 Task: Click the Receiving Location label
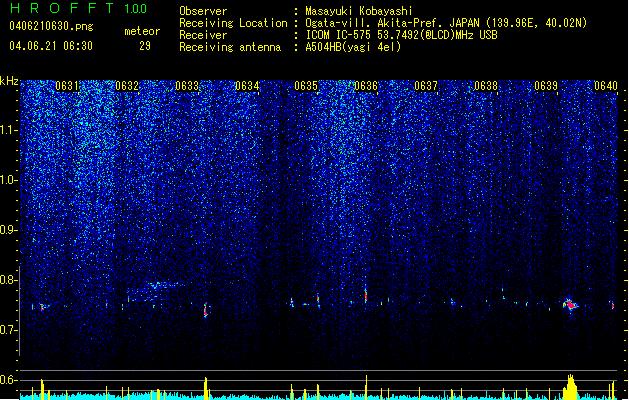233,23
